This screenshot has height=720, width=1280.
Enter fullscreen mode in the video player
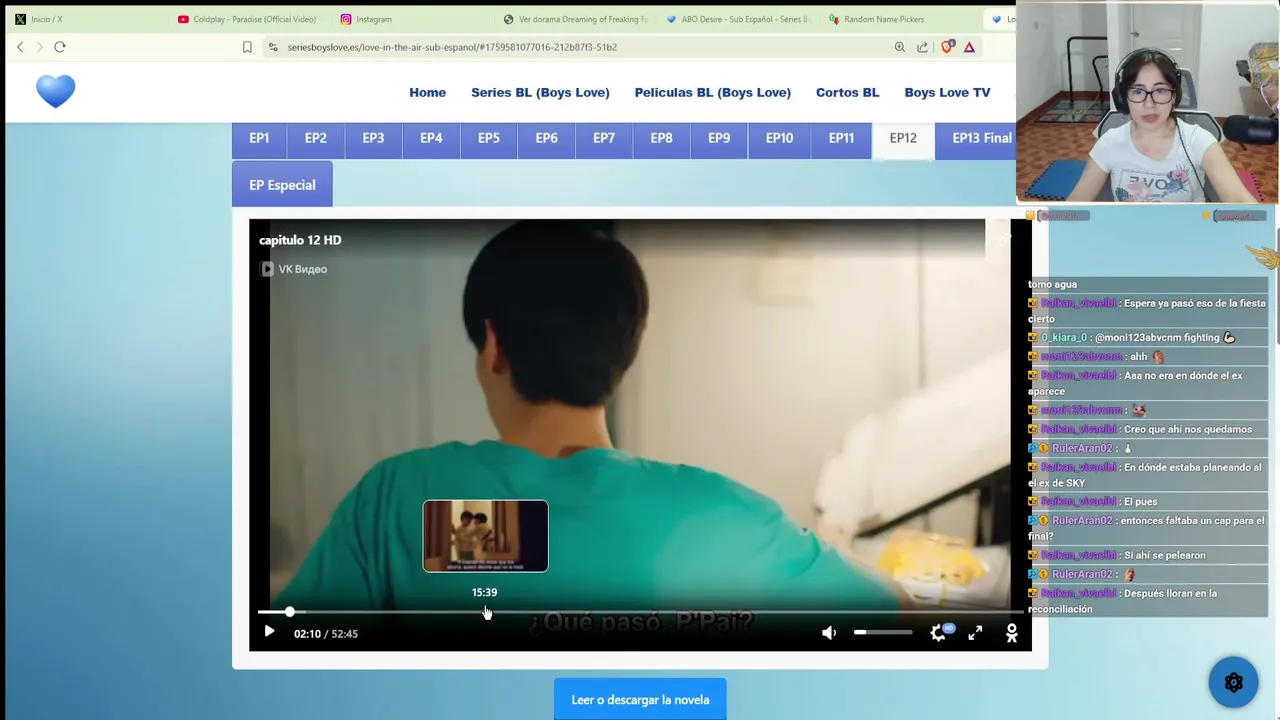[975, 633]
